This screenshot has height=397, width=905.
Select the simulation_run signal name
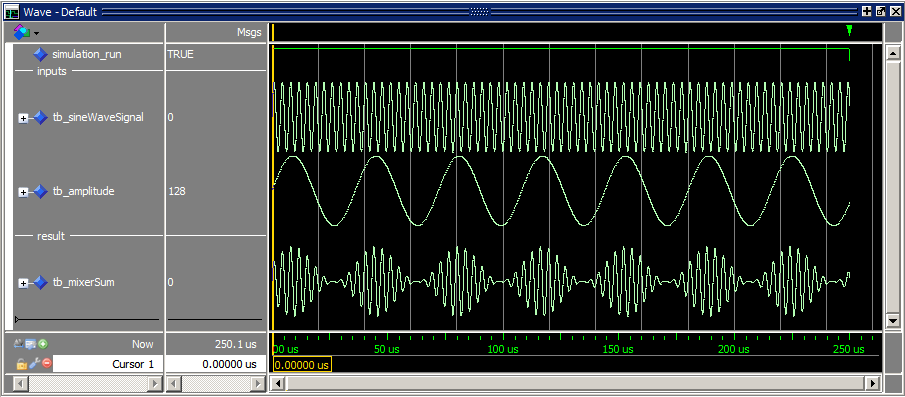tap(87, 55)
